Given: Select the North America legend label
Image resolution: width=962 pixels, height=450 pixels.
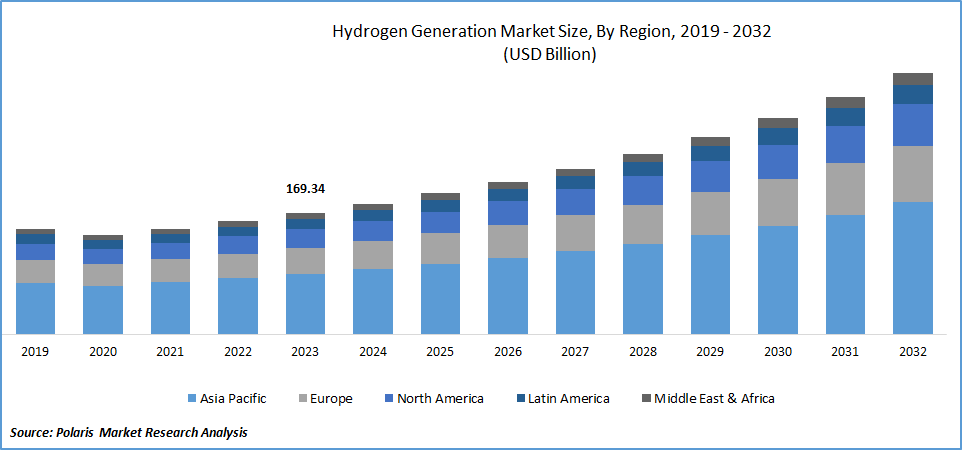Looking at the screenshot, I should pos(440,399).
